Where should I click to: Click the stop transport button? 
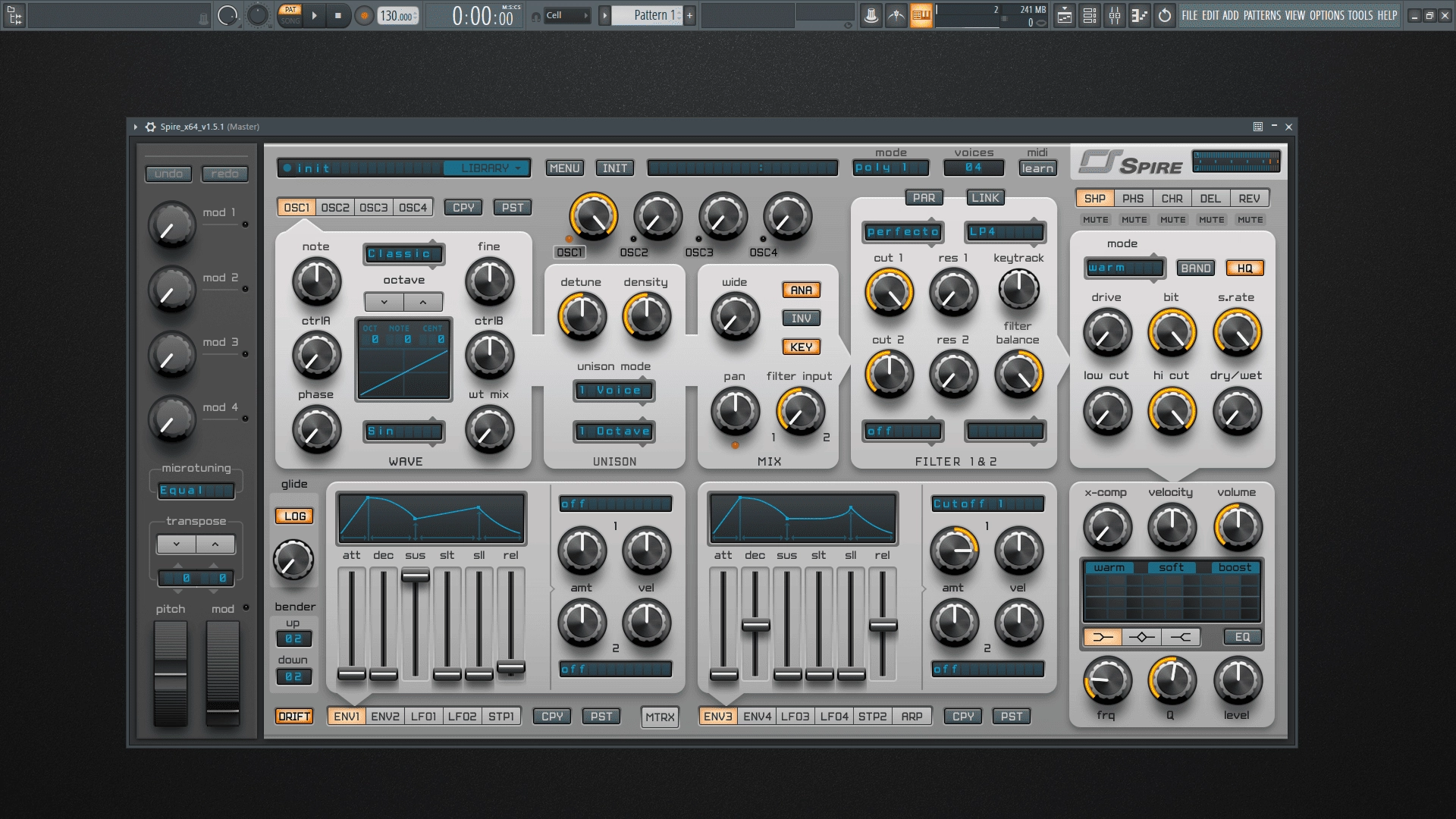pyautogui.click(x=338, y=15)
